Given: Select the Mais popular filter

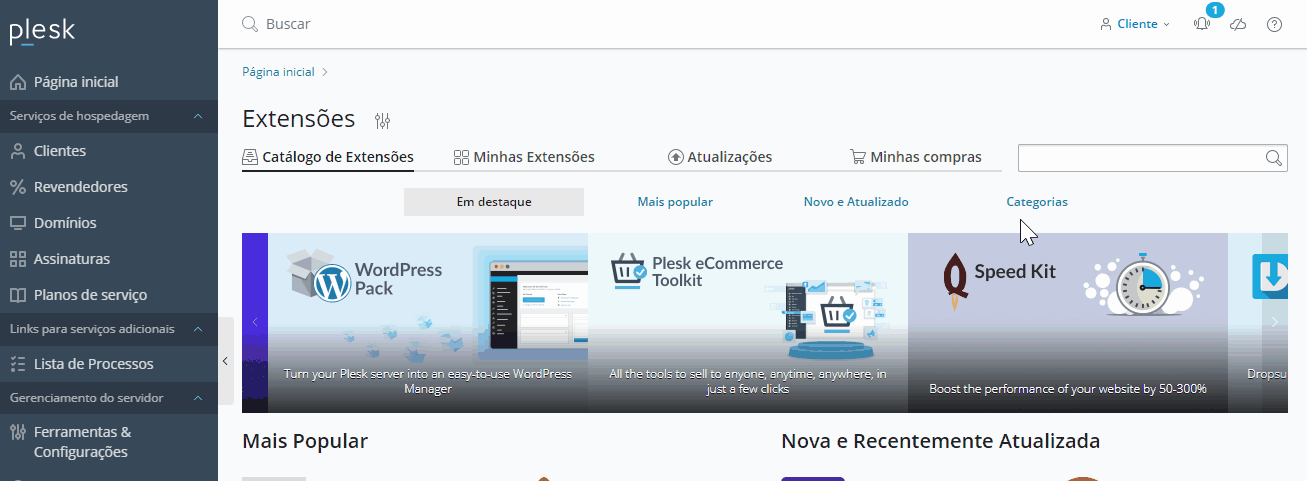Looking at the screenshot, I should click(675, 202).
